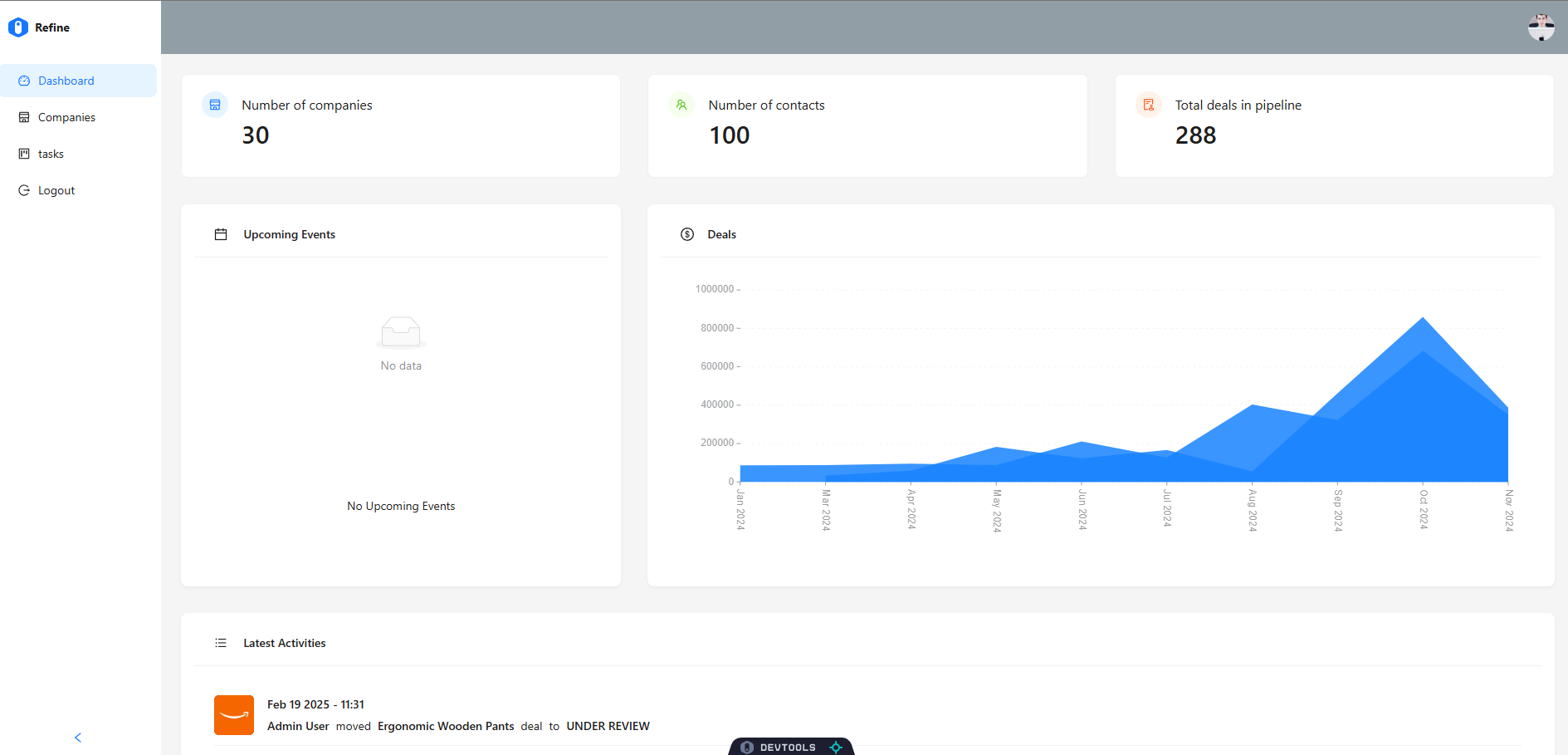1568x755 pixels.
Task: Click the companies card building icon
Action: 215,105
